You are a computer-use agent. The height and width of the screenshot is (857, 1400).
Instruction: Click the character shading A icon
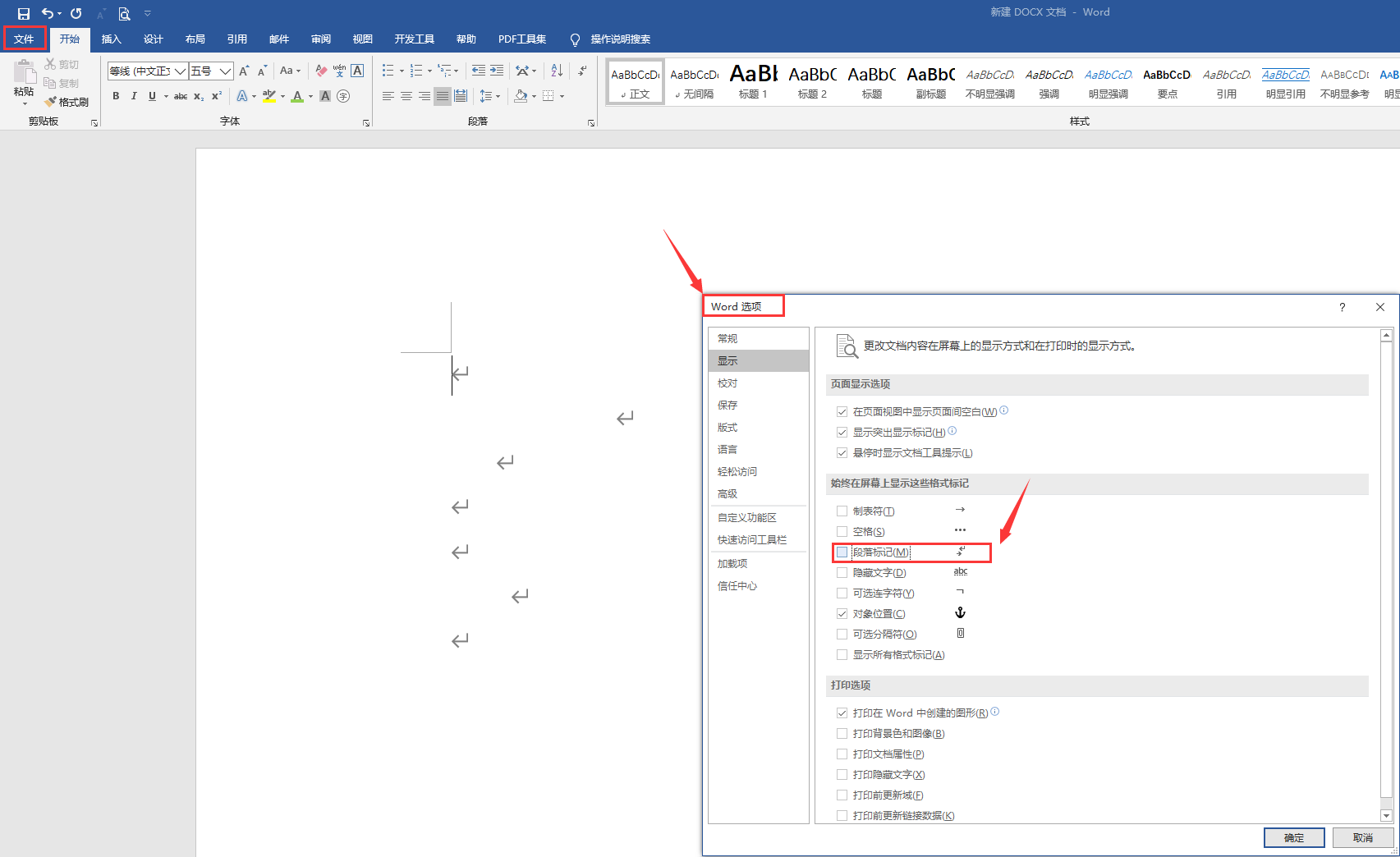click(x=325, y=96)
